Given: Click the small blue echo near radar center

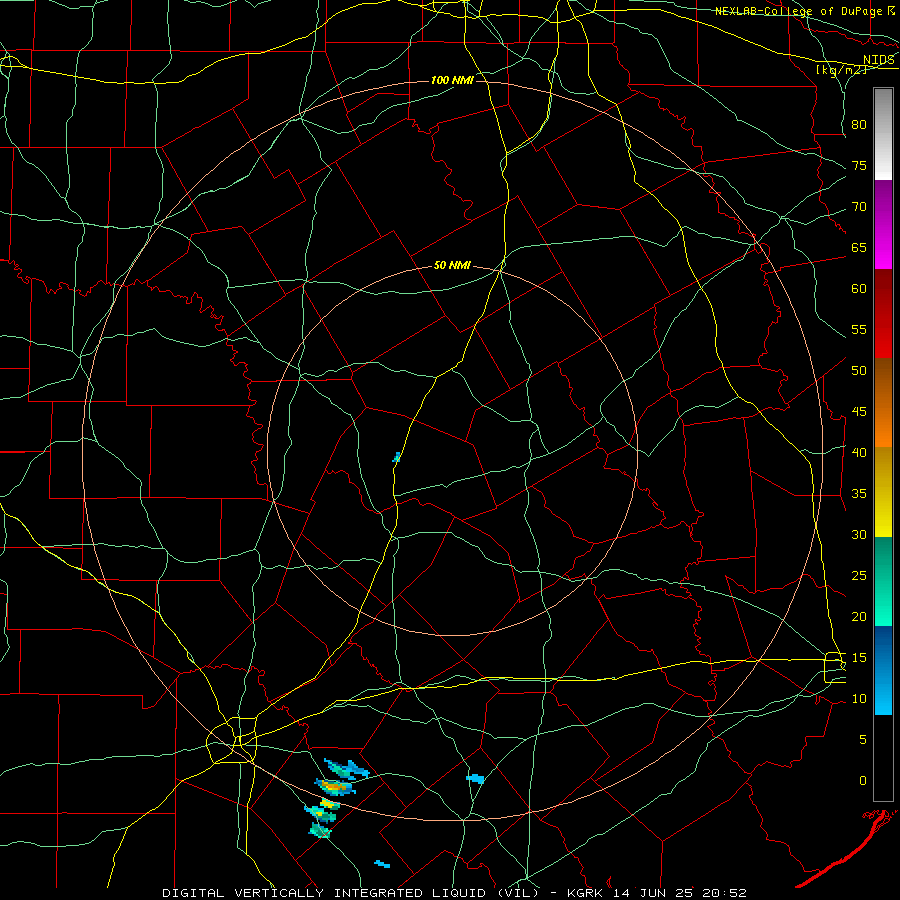Looking at the screenshot, I should coord(396,457).
